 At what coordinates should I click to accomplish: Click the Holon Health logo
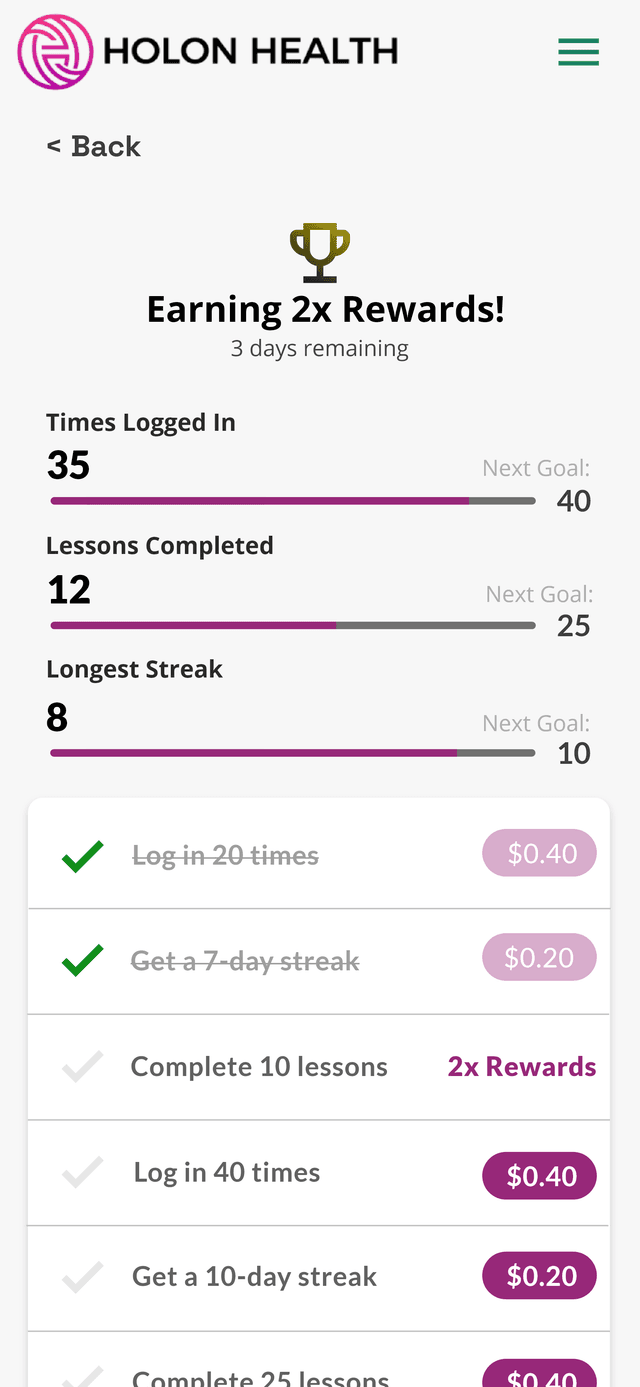pyautogui.click(x=208, y=52)
